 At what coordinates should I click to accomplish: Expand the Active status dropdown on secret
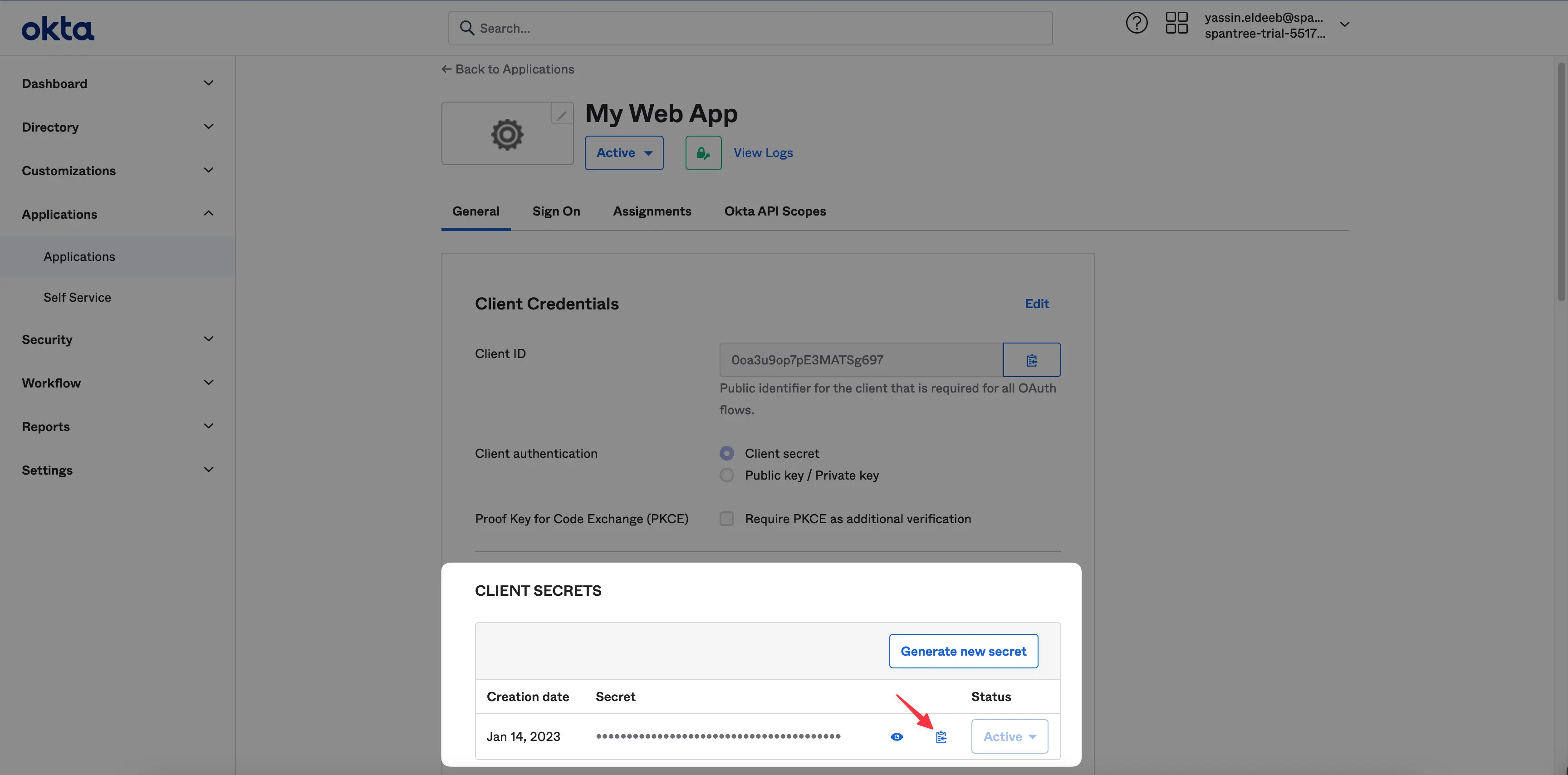coord(1009,736)
